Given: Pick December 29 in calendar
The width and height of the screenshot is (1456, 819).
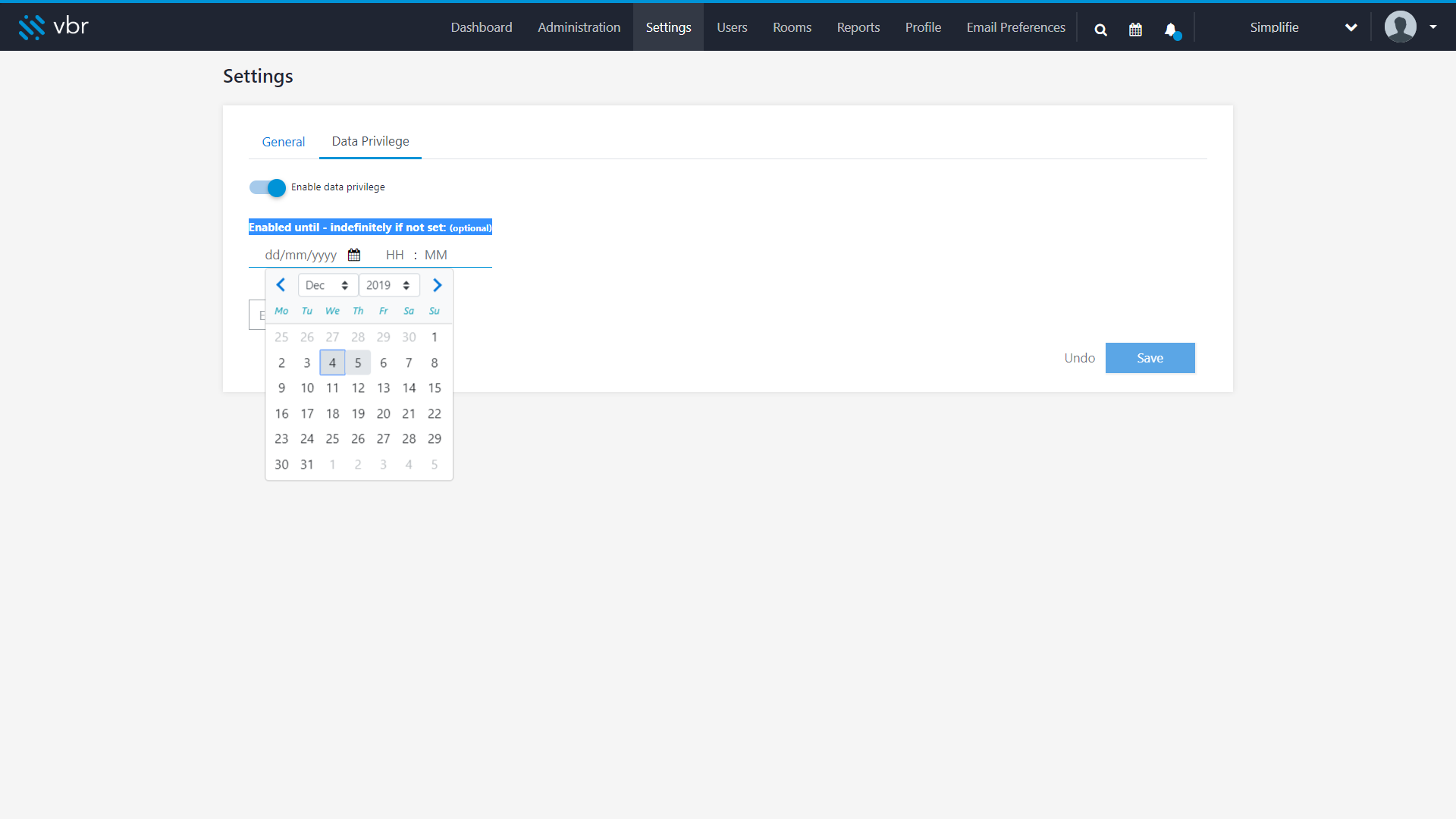Looking at the screenshot, I should coord(435,438).
